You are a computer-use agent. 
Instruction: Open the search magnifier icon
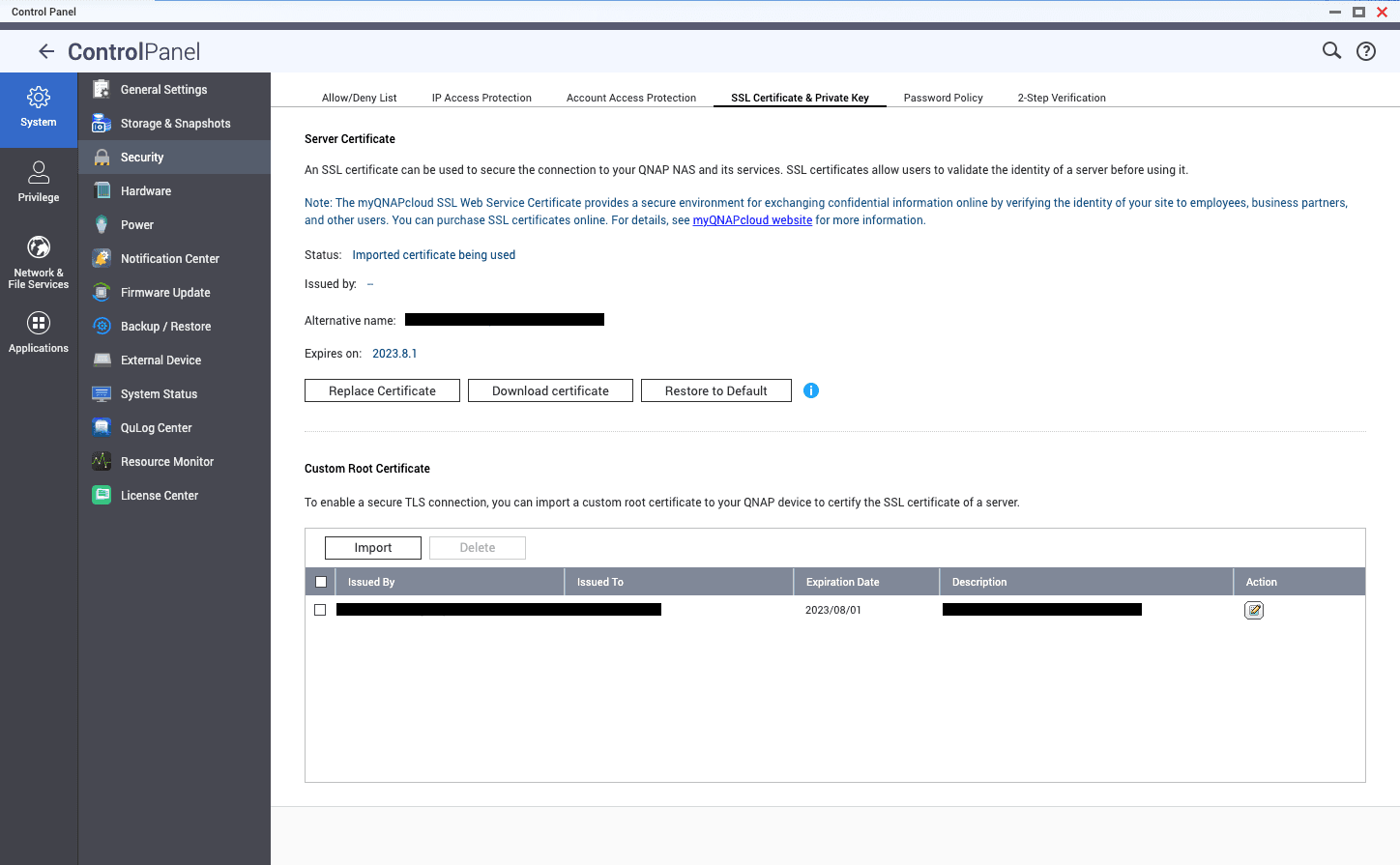[x=1331, y=51]
